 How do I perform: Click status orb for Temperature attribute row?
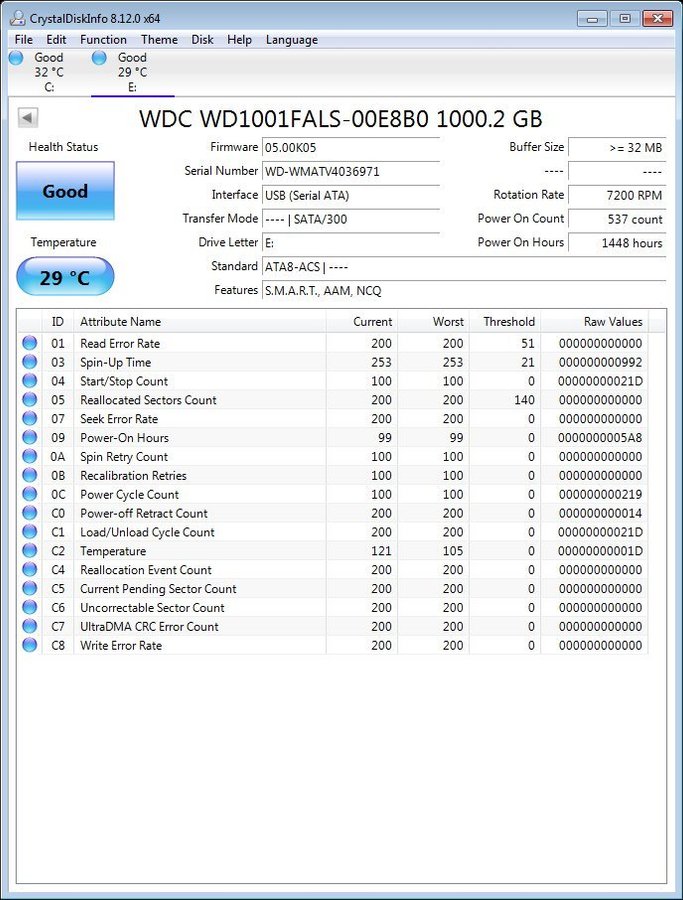(29, 550)
